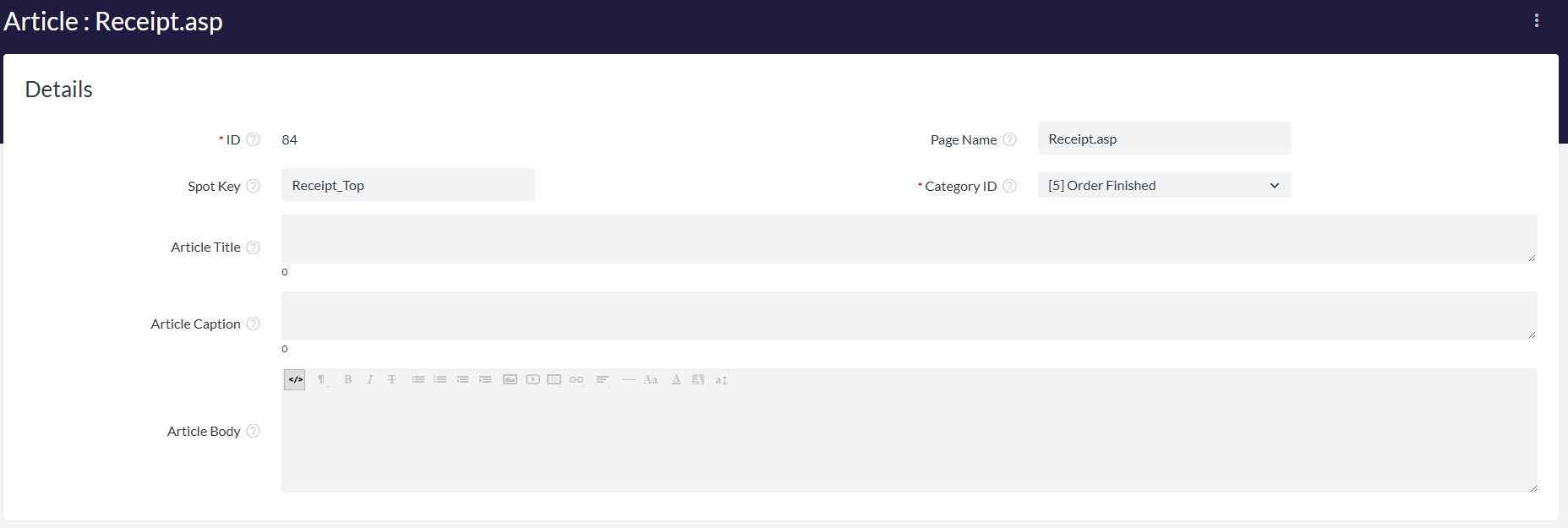The image size is (1568, 528).
Task: Apply bold formatting in Article Body
Action: coord(347,380)
